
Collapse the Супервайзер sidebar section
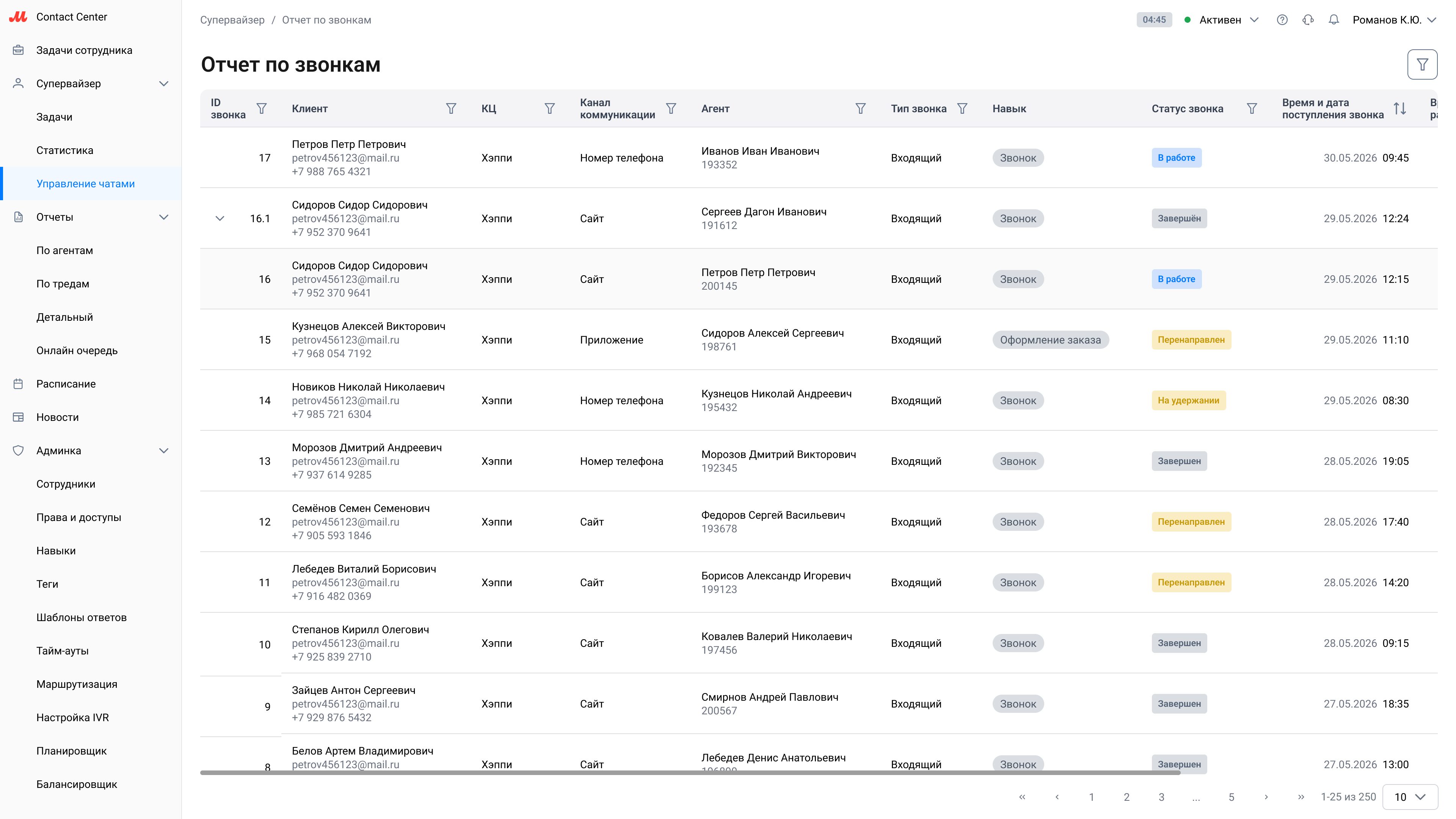click(x=164, y=84)
